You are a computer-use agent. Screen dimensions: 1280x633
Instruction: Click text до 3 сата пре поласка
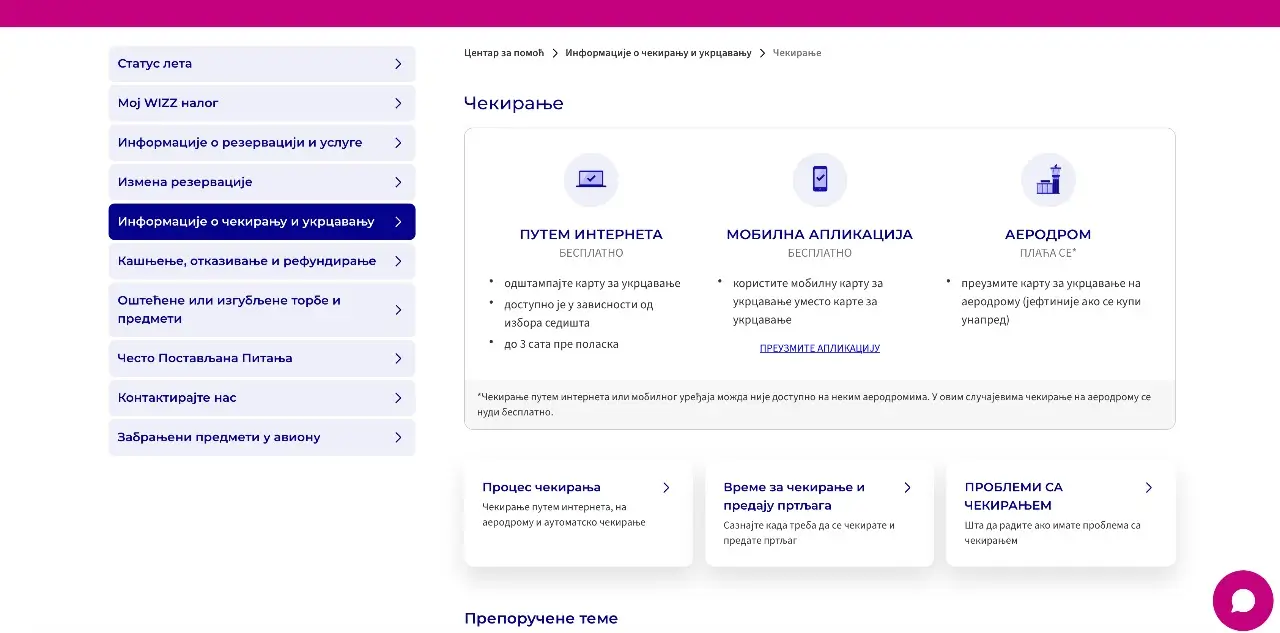[x=561, y=345]
